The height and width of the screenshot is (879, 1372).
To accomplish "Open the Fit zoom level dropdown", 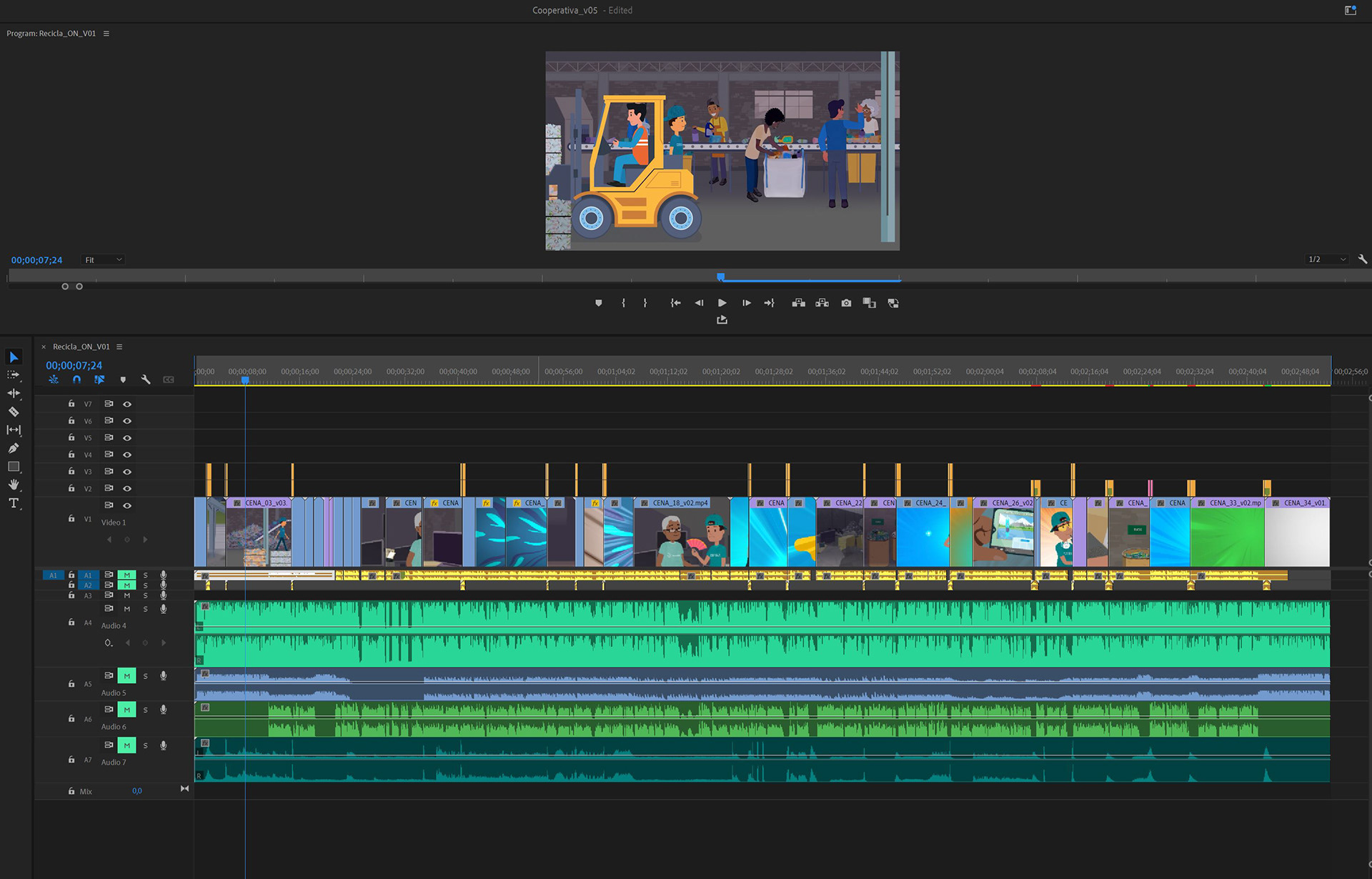I will click(104, 259).
